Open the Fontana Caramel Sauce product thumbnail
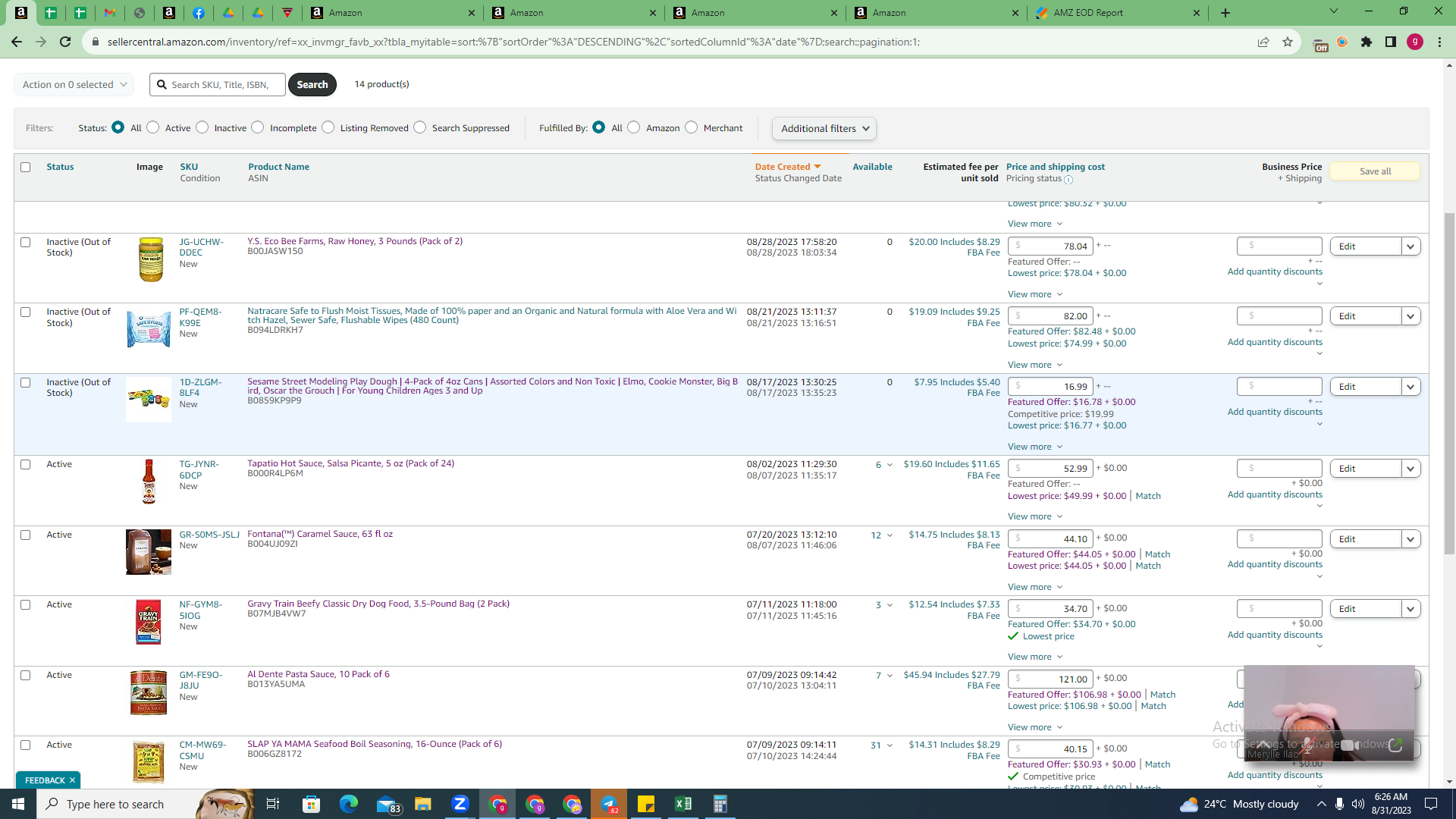Viewport: 1456px width, 819px height. pyautogui.click(x=149, y=552)
